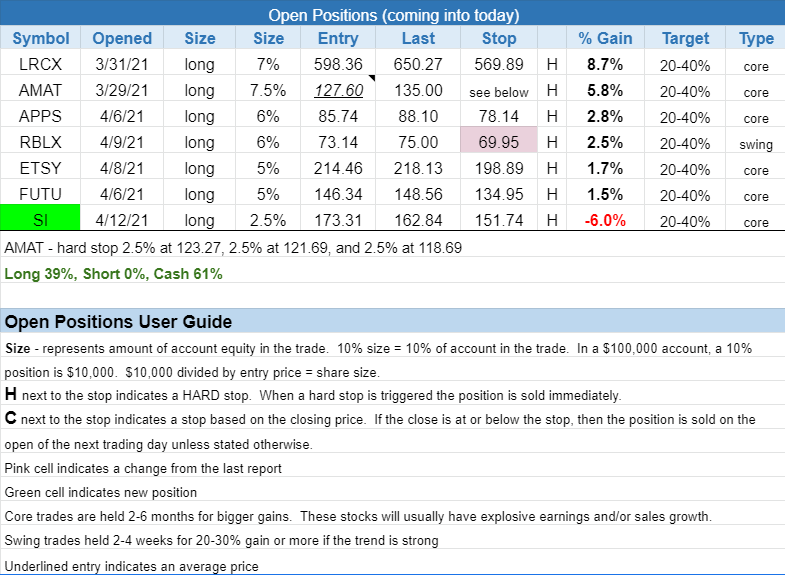This screenshot has width=785, height=575.
Task: Click the green SI symbol cell
Action: tap(40, 218)
